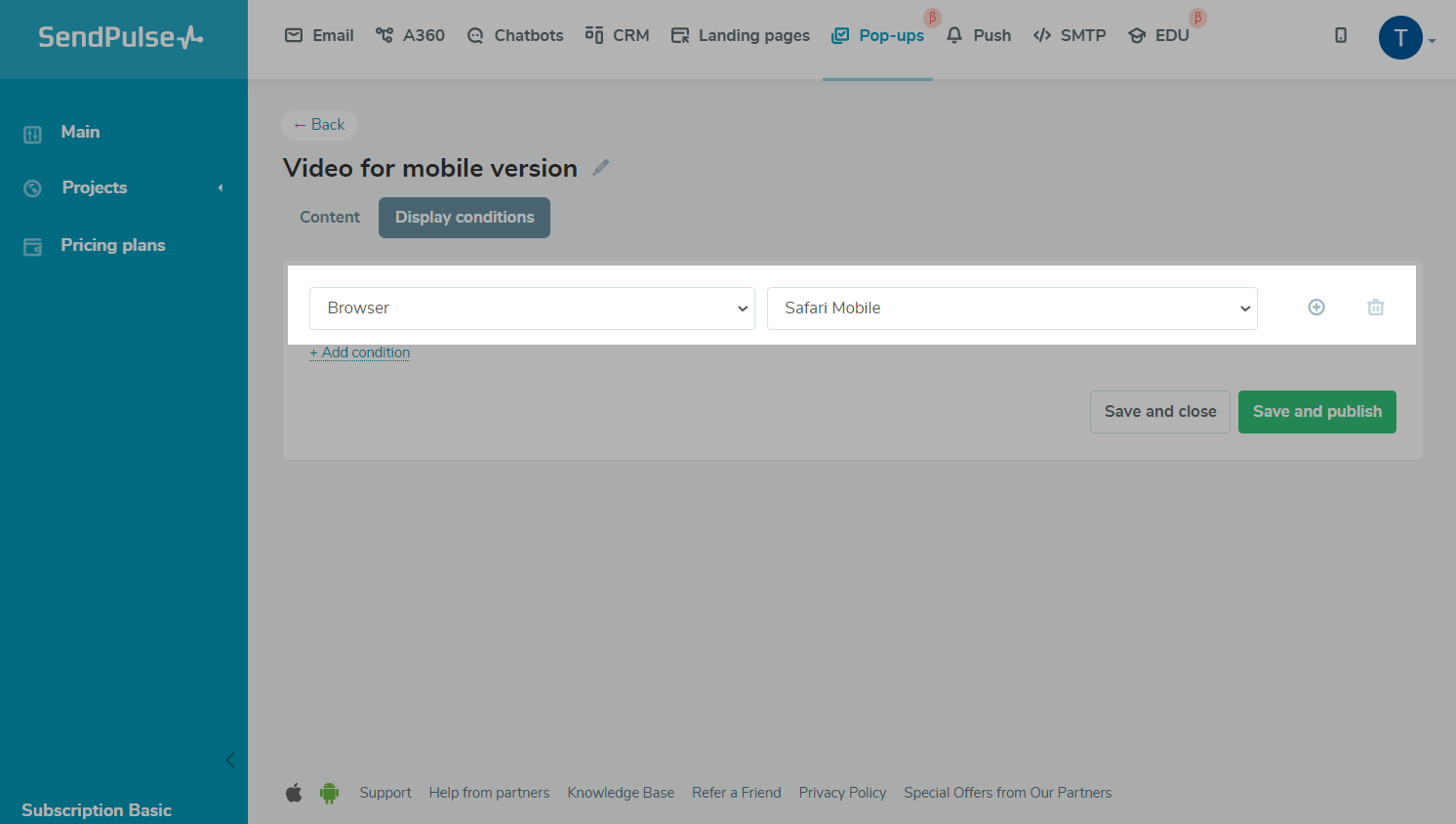
Task: Open Special Offers from Our Partners
Action: [x=1008, y=793]
